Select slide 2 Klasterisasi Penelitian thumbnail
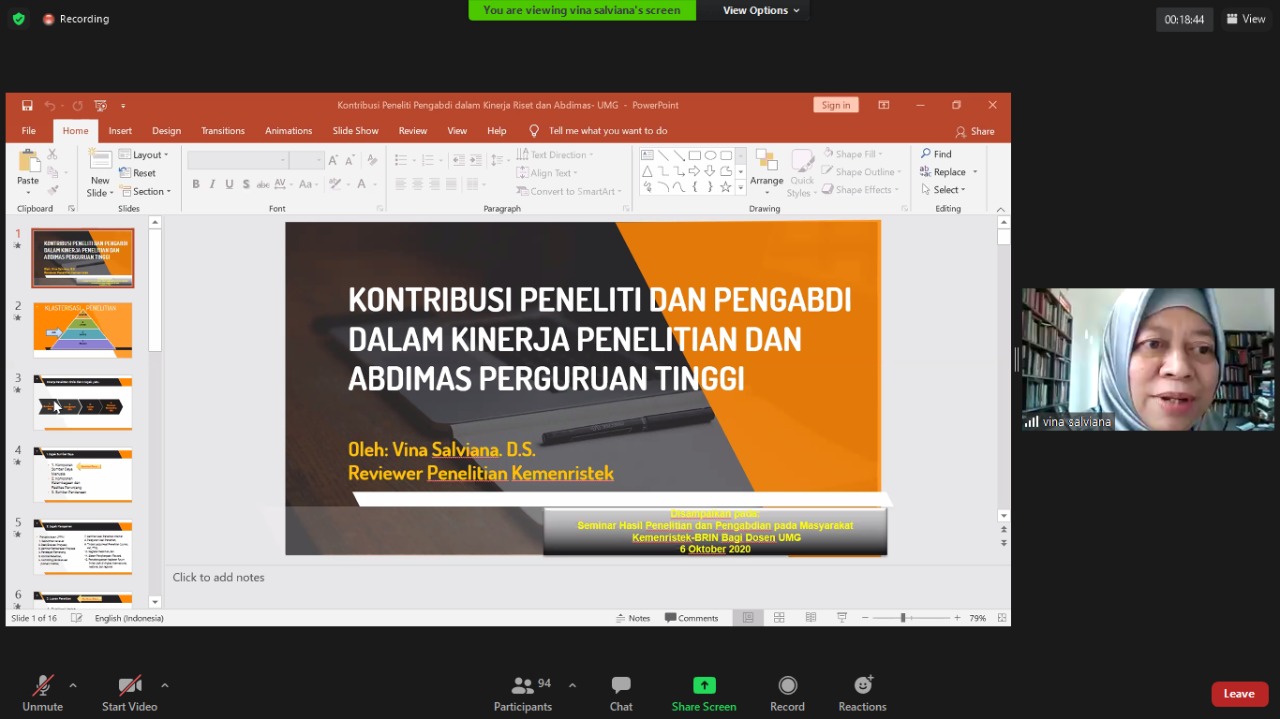The width and height of the screenshot is (1280, 719). tap(83, 330)
